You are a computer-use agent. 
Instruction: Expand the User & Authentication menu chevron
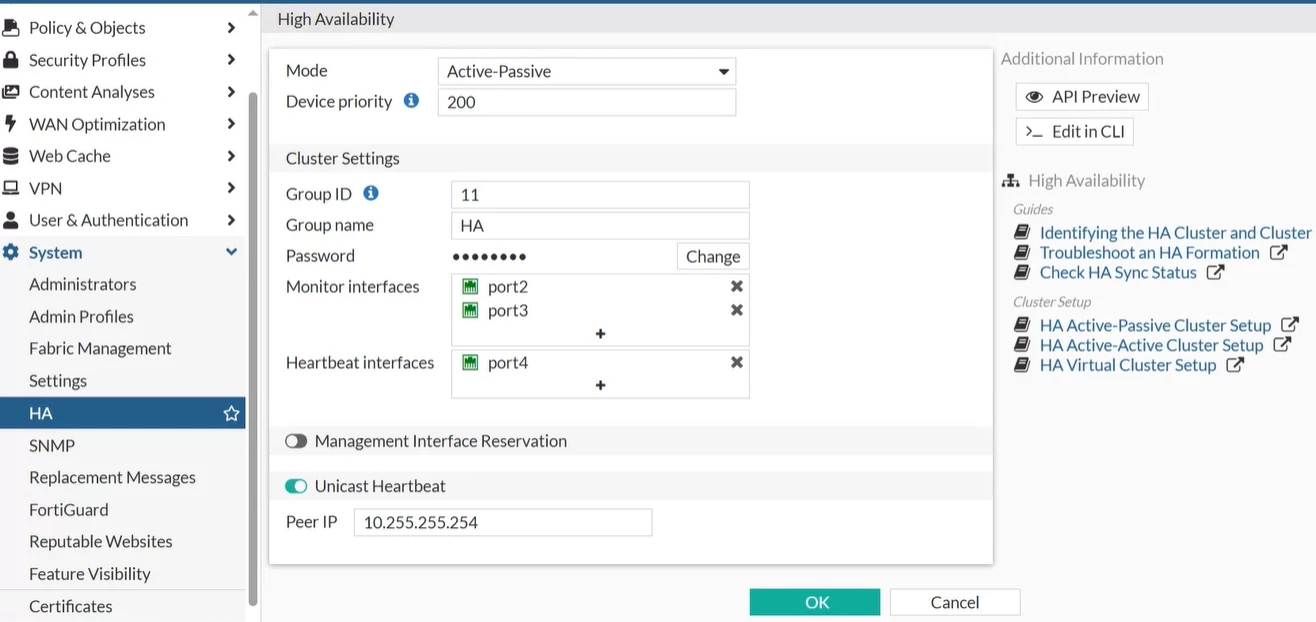(x=231, y=220)
